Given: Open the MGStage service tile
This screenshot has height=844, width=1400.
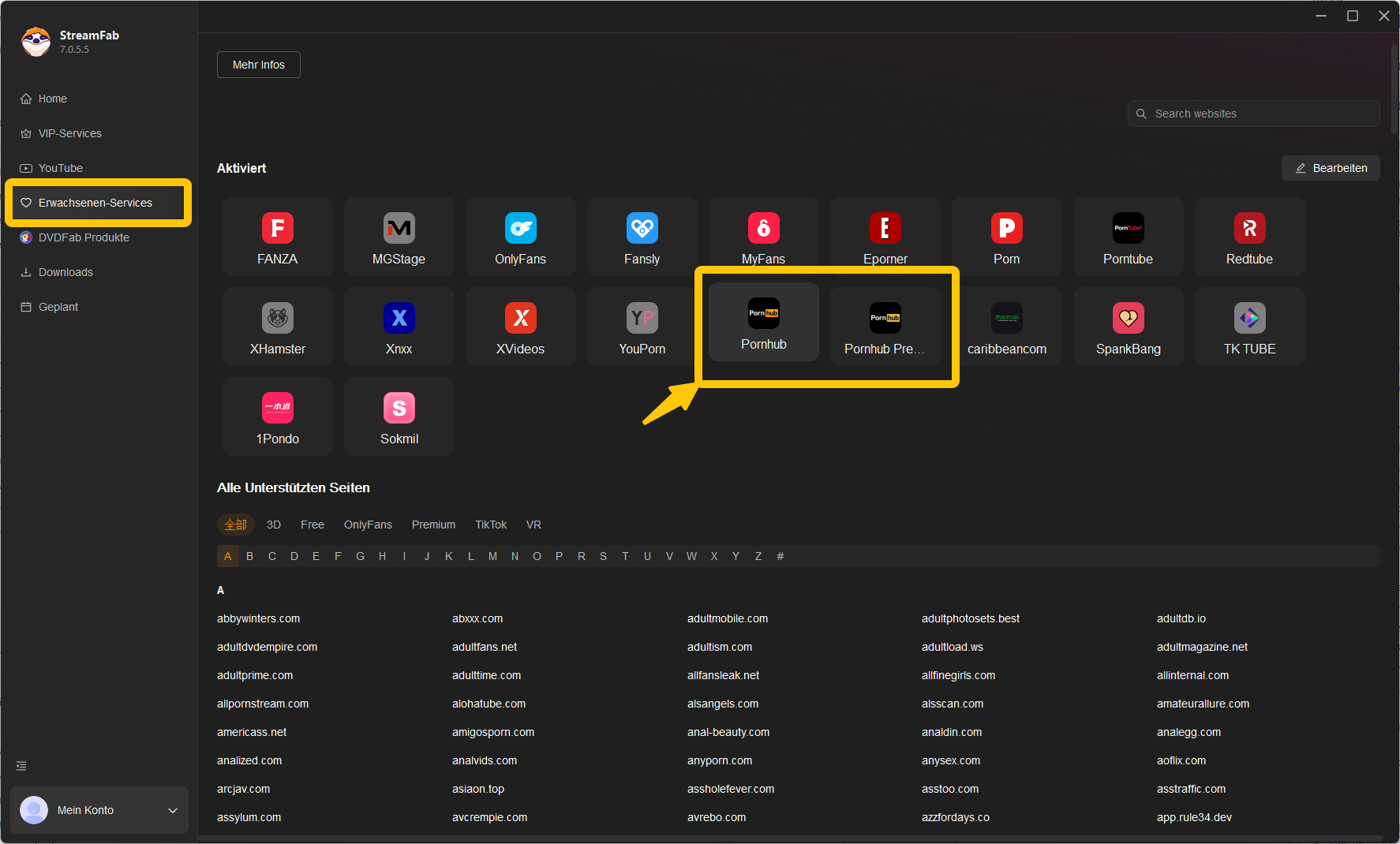Looking at the screenshot, I should [399, 237].
